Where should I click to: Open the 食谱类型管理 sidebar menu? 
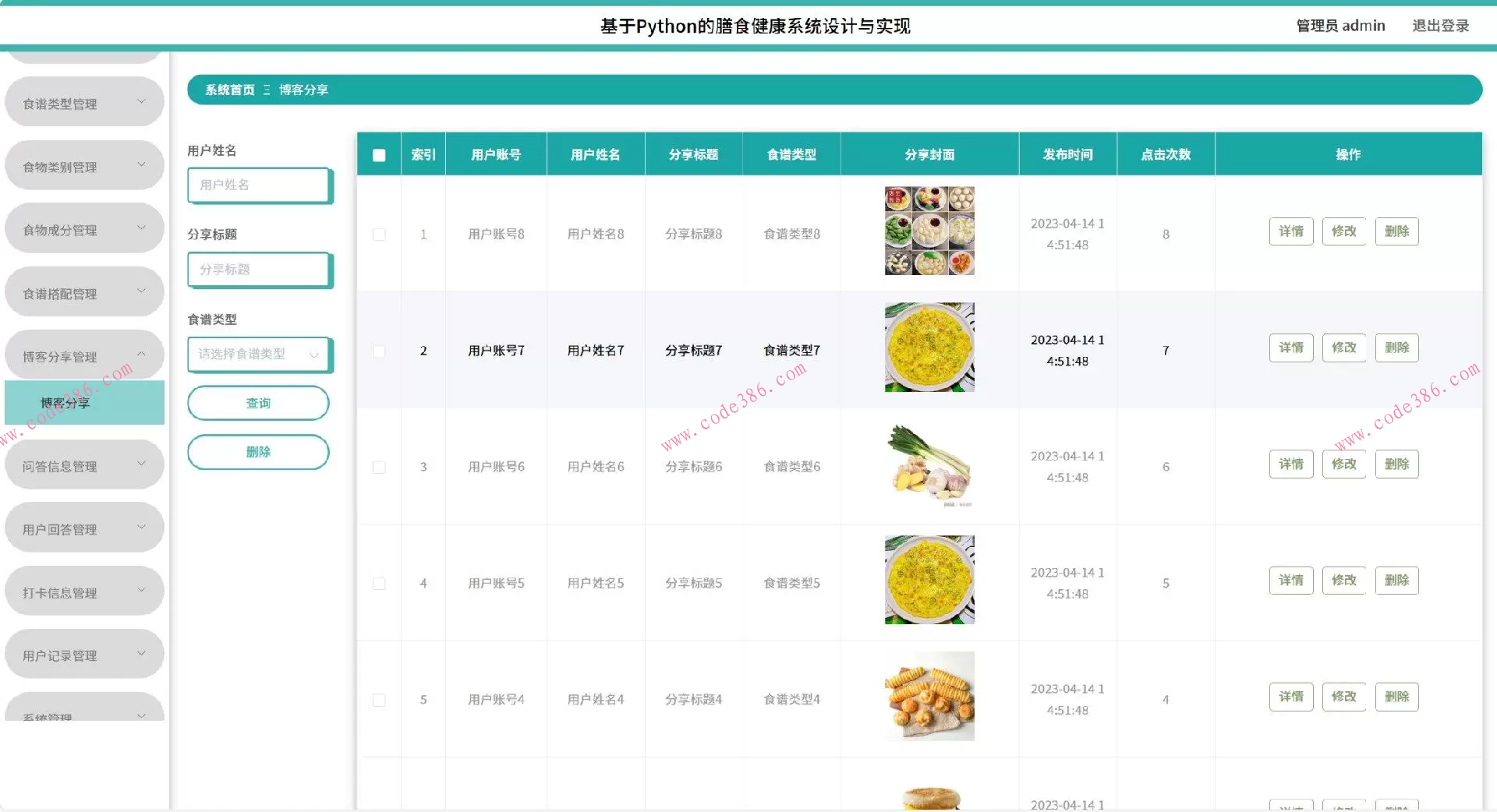coord(84,101)
